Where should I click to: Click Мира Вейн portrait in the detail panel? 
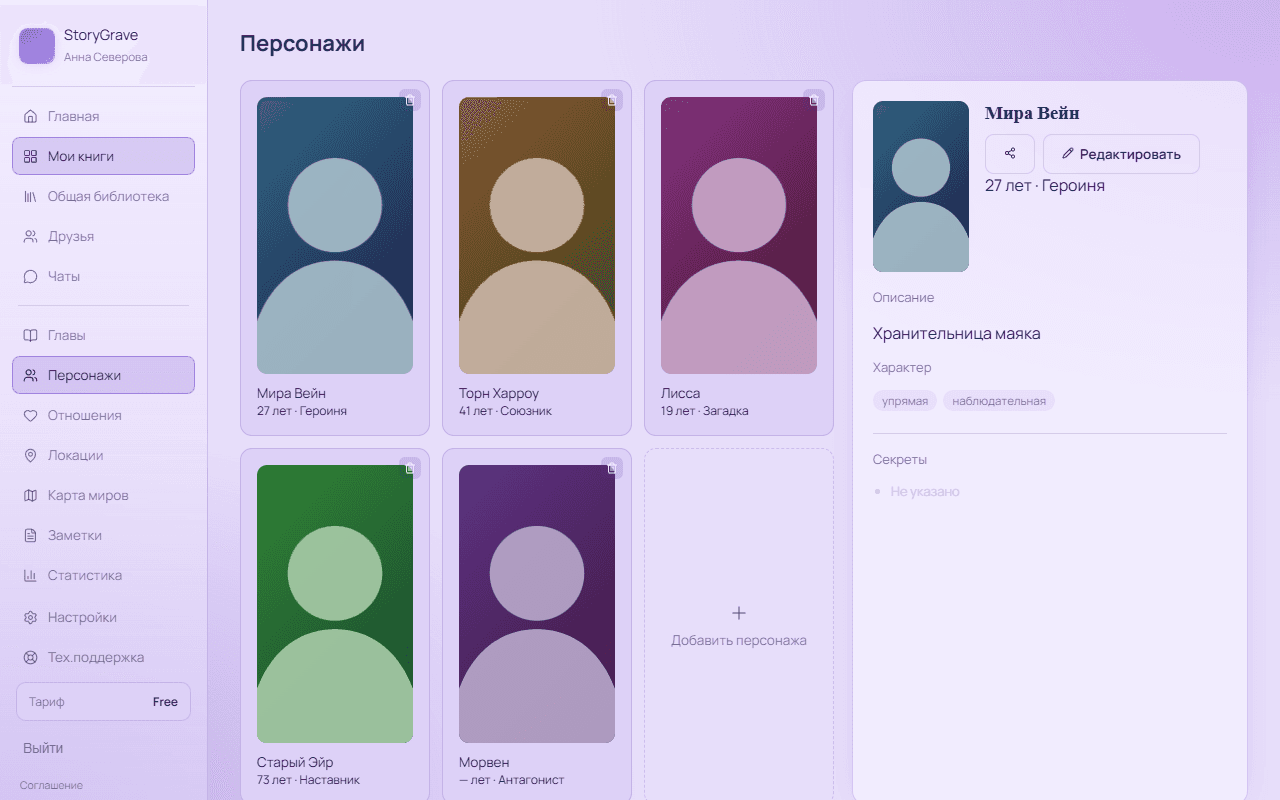click(x=921, y=186)
